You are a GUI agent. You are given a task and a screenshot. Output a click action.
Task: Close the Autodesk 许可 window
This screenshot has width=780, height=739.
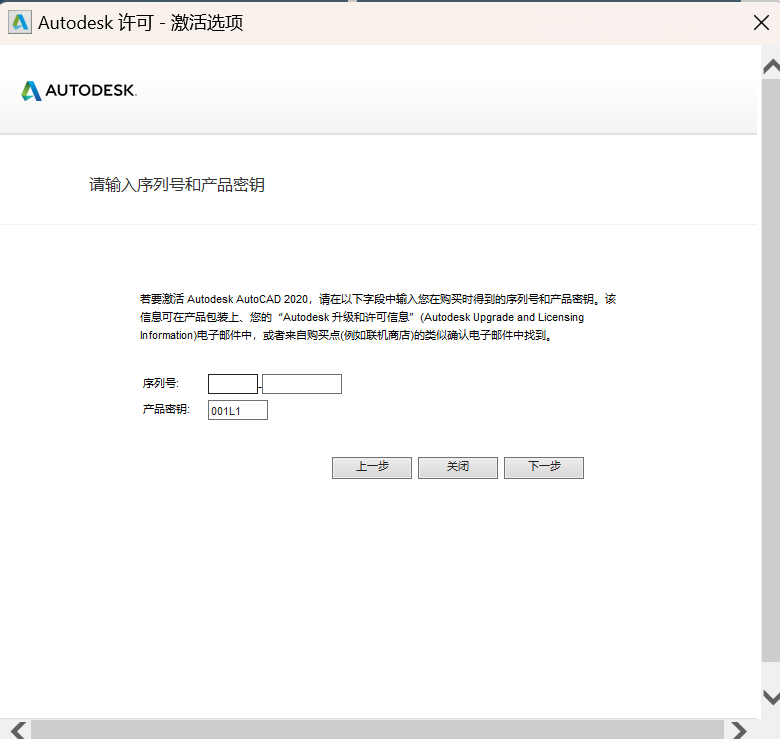click(761, 22)
